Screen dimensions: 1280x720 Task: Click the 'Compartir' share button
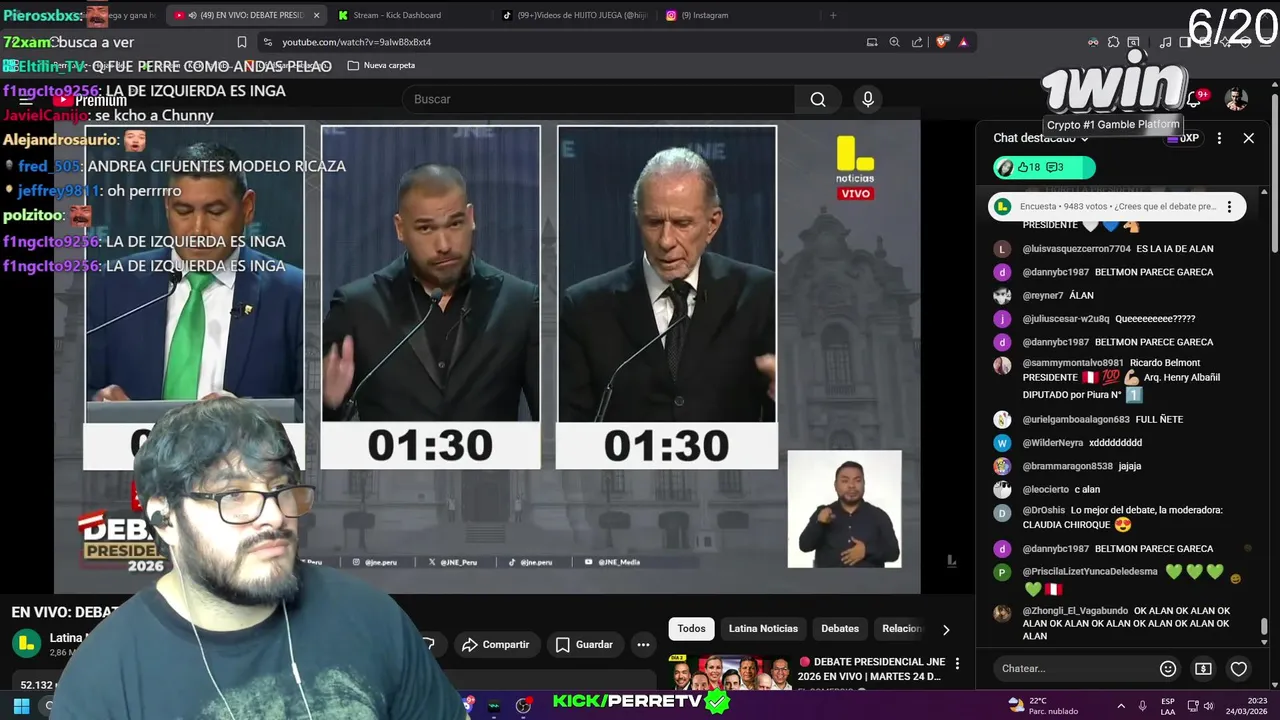(x=496, y=645)
